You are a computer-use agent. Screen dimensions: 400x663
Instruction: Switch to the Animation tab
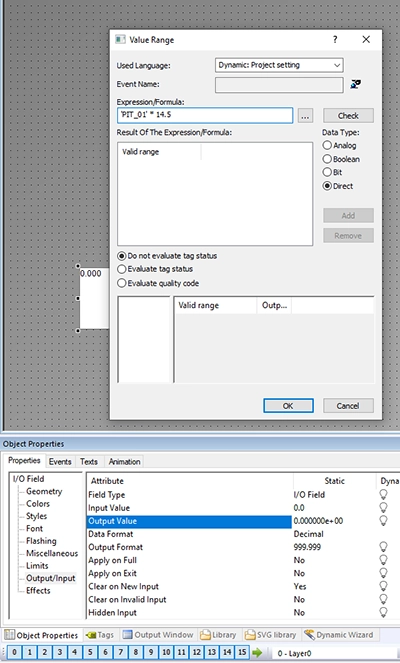(x=124, y=461)
